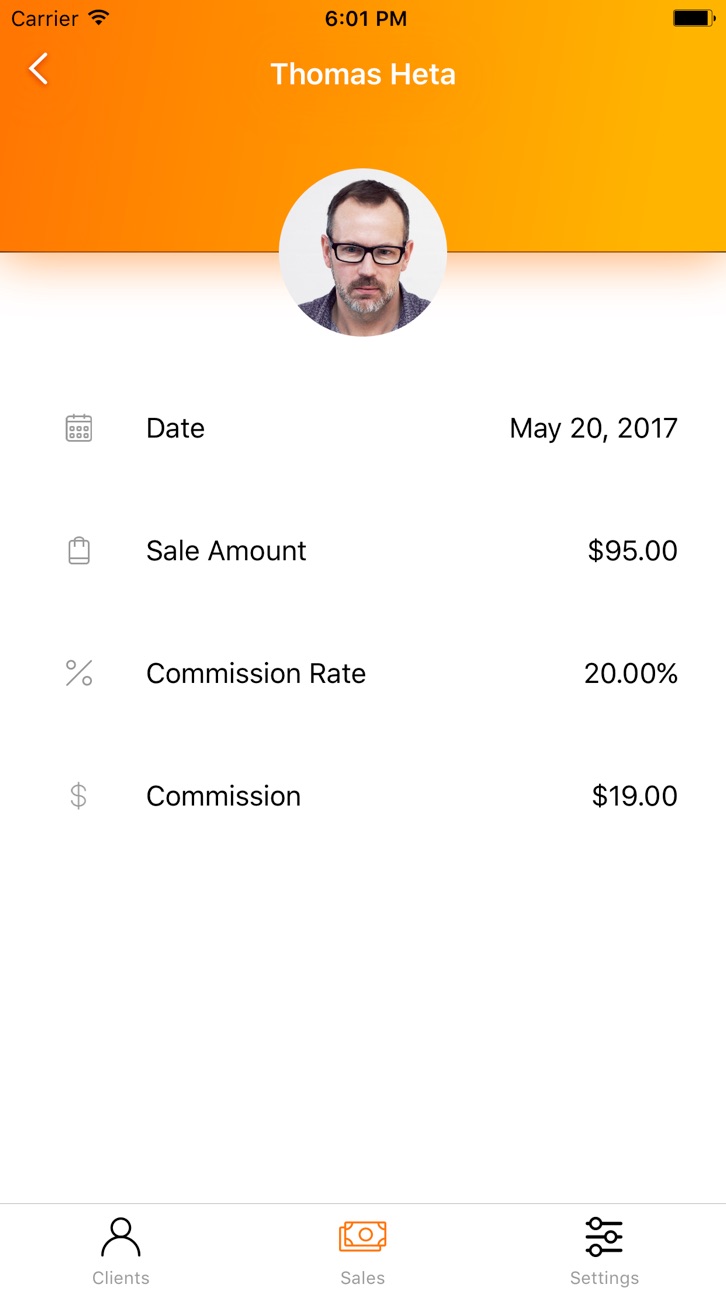Image resolution: width=726 pixels, height=1290 pixels.
Task: Click the 20.00% commission rate value
Action: 631,673
